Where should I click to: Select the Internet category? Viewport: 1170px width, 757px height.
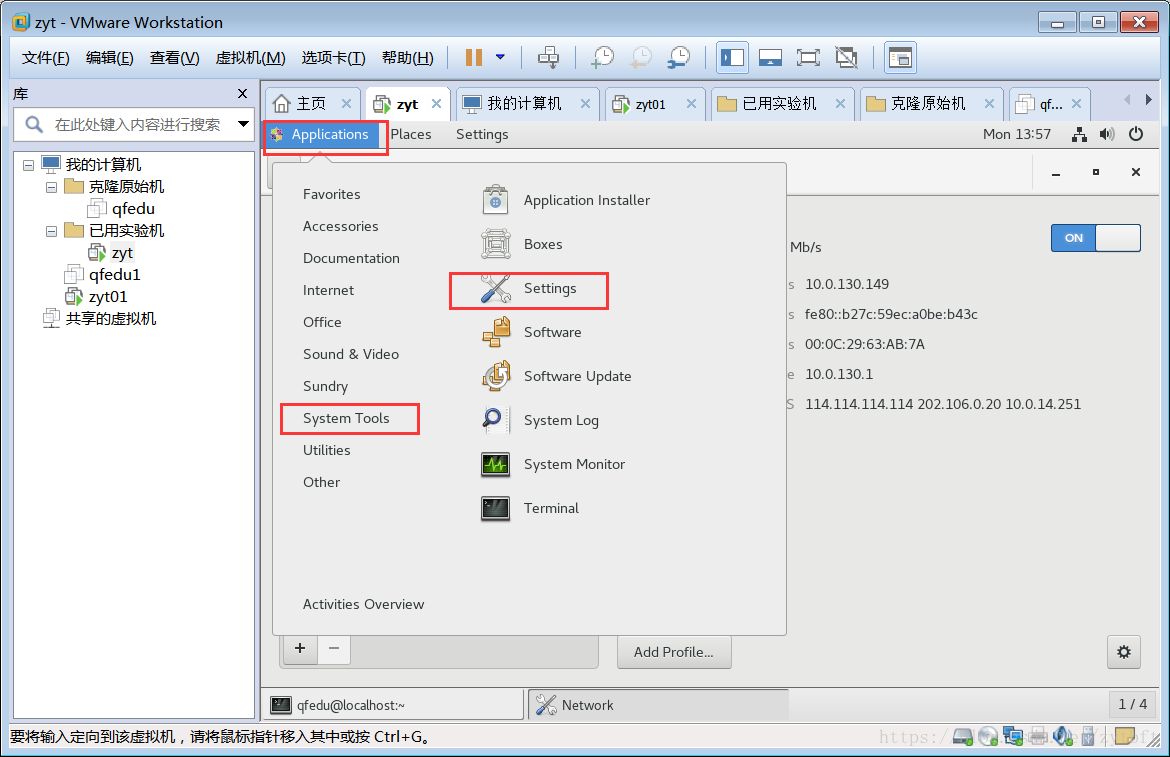pos(328,290)
